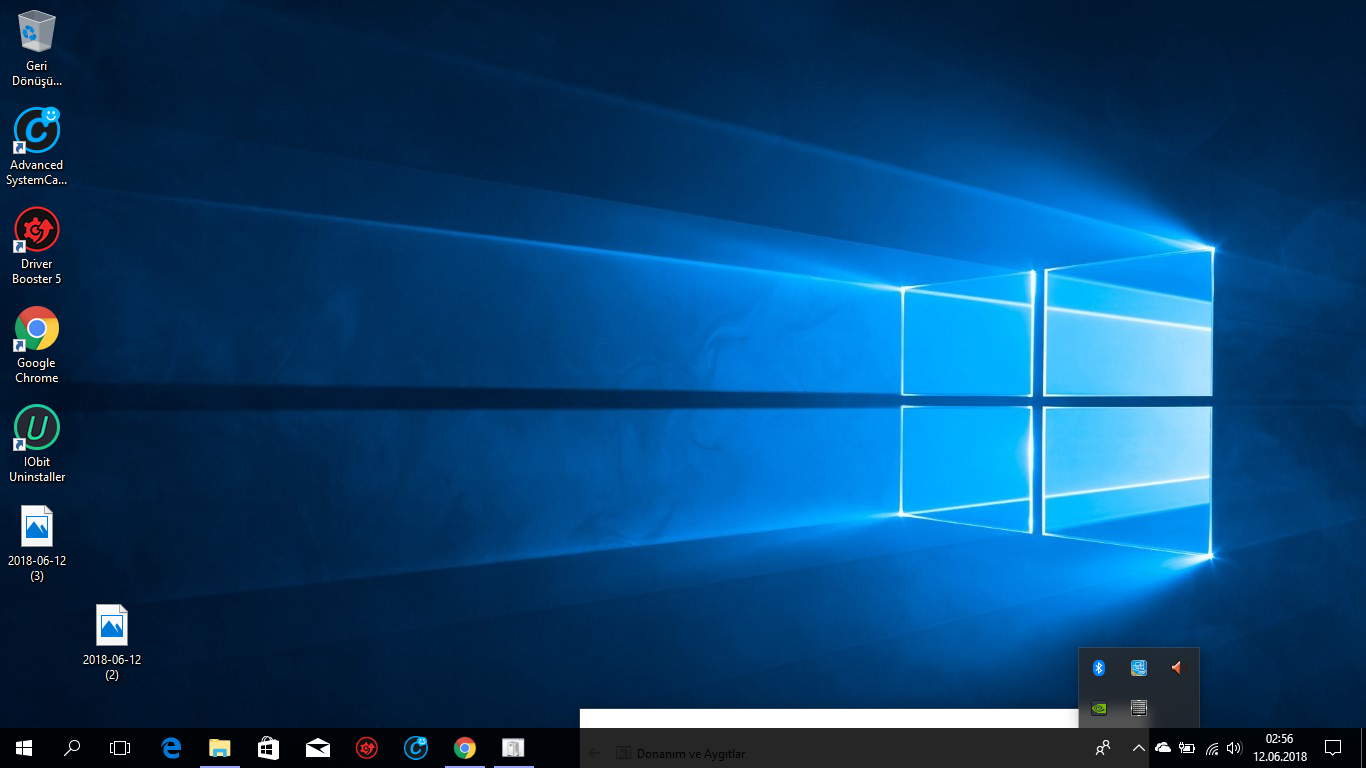Check the battery power status icon
Image resolution: width=1366 pixels, height=768 pixels.
pos(1187,748)
